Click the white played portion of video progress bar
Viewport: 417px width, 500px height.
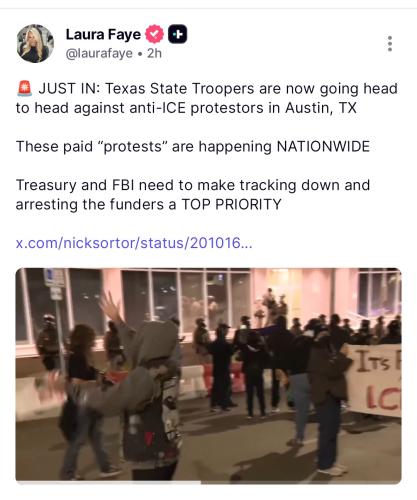[108, 482]
